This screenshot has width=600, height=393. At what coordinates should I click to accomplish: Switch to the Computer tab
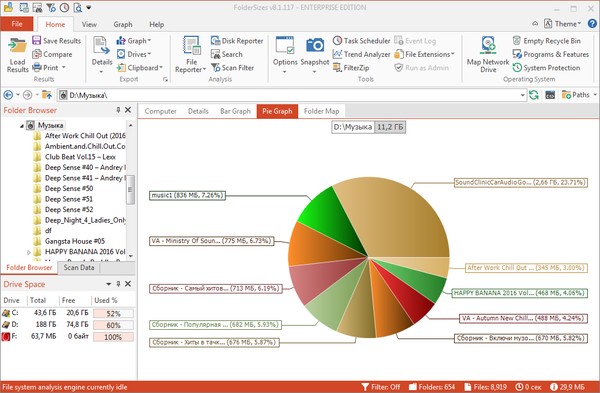tap(160, 111)
